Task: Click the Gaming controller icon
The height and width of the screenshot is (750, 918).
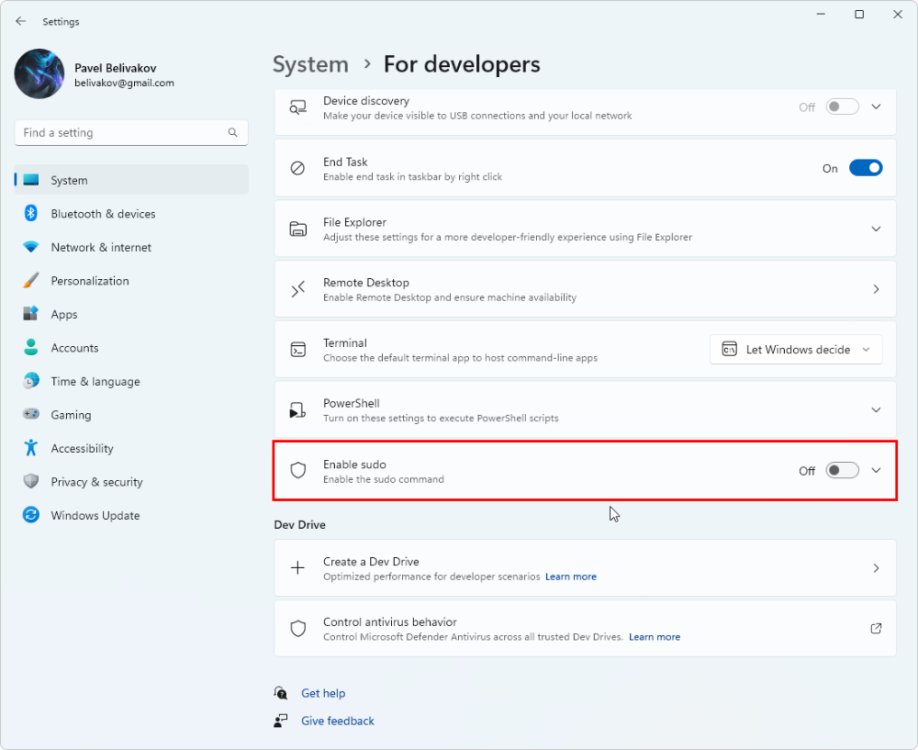Action: tap(31, 415)
